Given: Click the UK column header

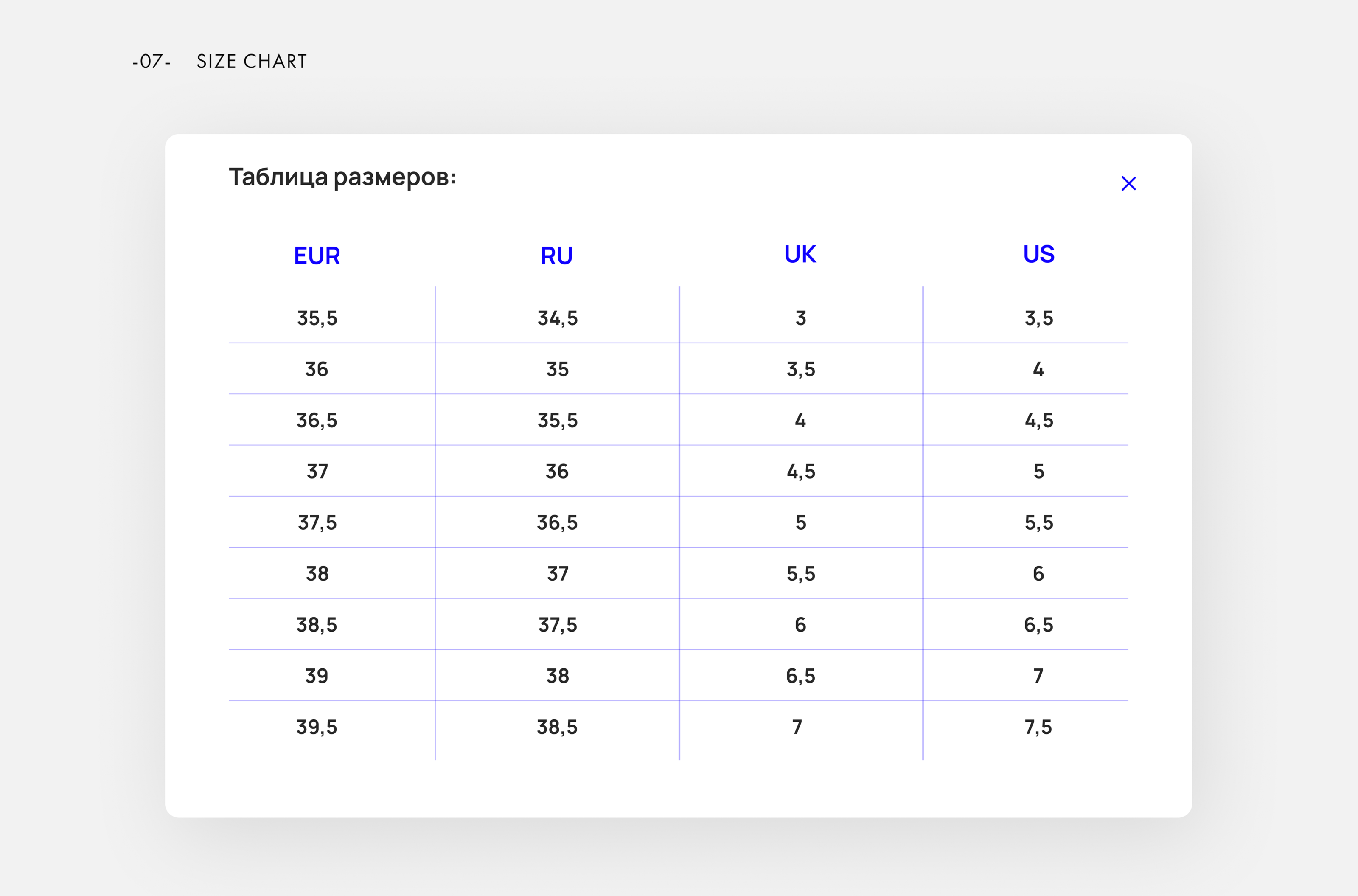Looking at the screenshot, I should tap(800, 254).
